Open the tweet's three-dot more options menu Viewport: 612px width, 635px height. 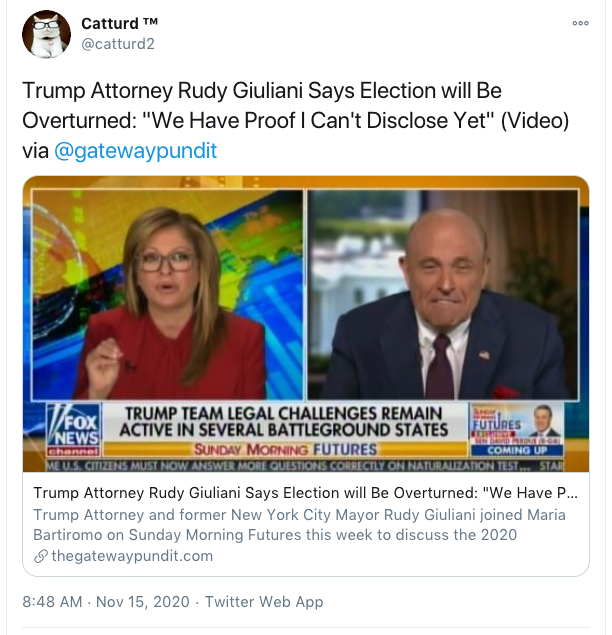click(580, 22)
